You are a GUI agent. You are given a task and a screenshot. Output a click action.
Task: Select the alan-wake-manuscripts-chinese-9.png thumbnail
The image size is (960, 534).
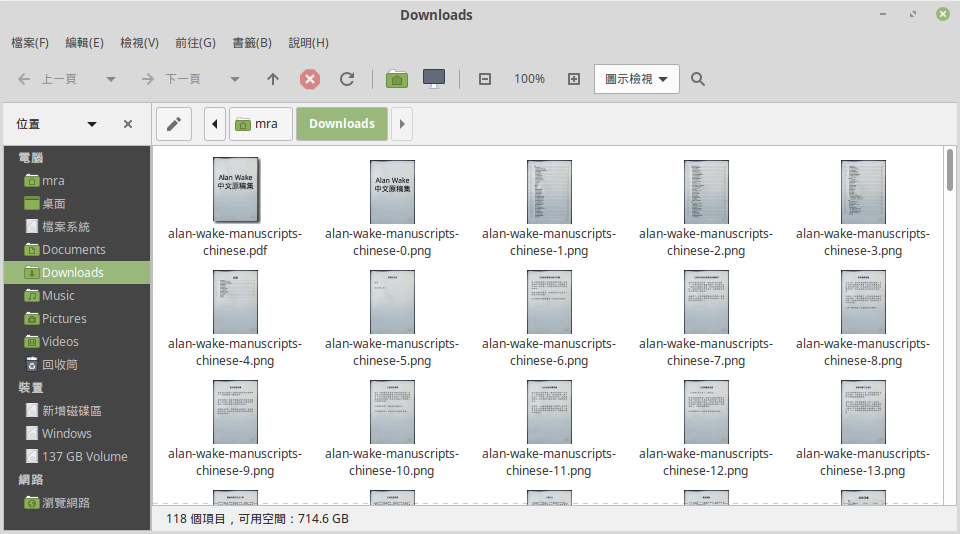click(236, 412)
